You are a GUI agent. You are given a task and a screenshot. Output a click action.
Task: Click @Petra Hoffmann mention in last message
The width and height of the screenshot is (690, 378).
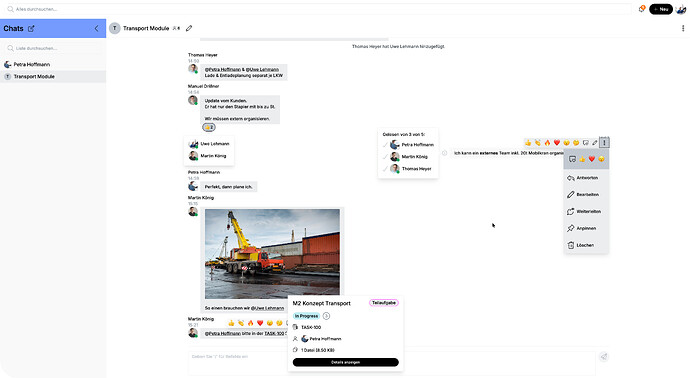pyautogui.click(x=223, y=334)
